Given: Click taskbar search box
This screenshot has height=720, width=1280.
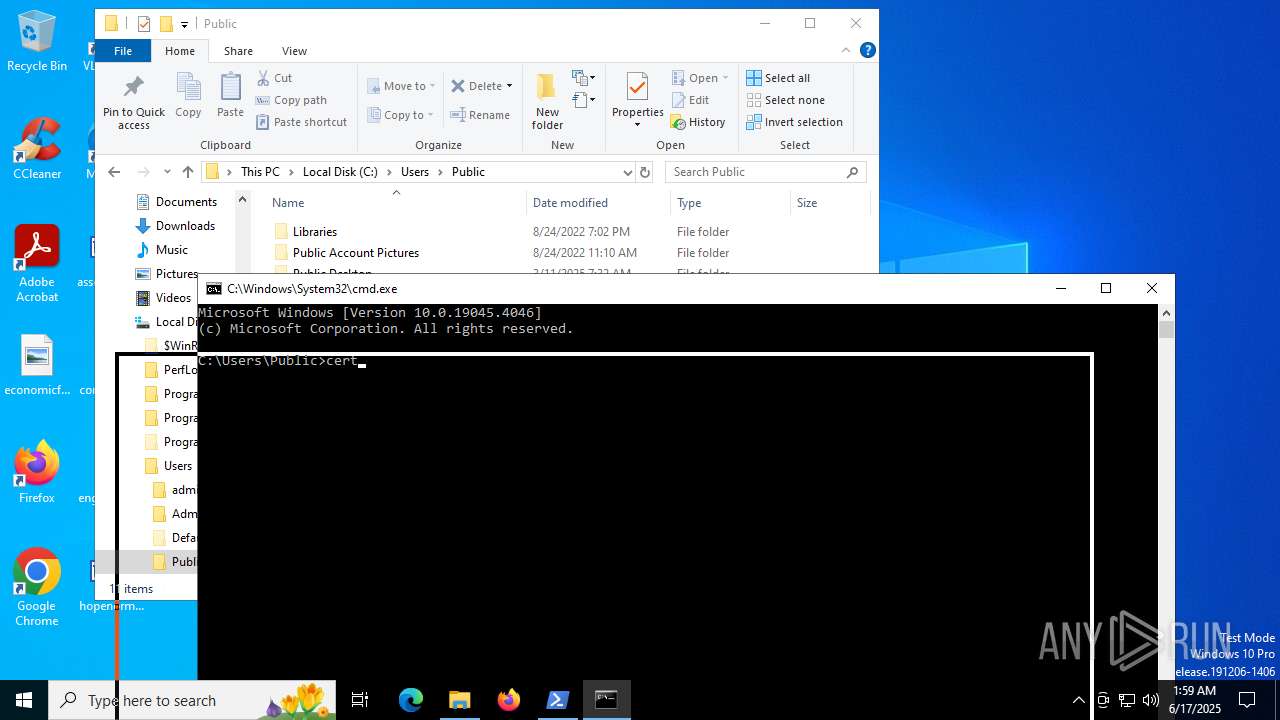Looking at the screenshot, I should (x=194, y=700).
